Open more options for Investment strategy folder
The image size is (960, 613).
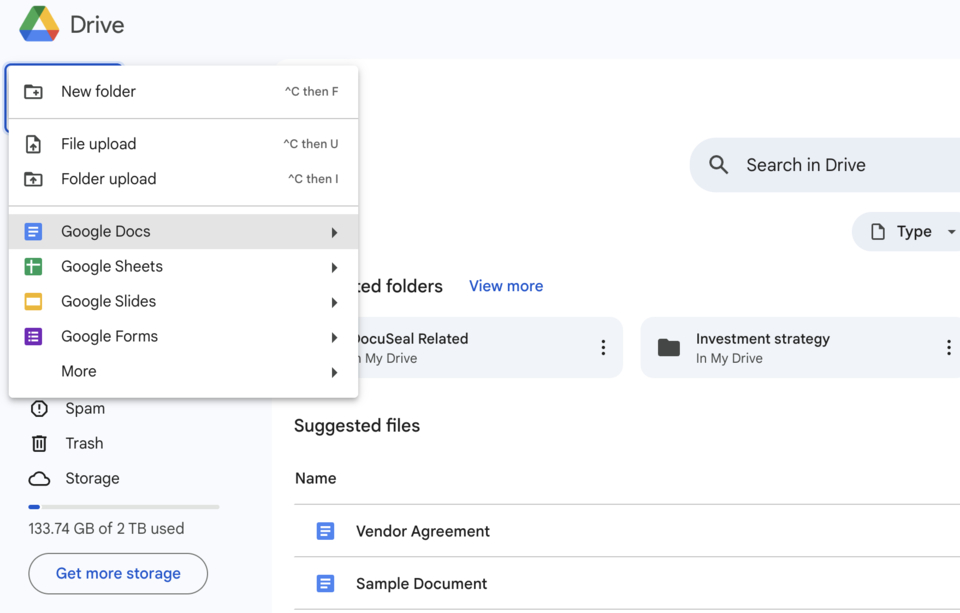948,347
